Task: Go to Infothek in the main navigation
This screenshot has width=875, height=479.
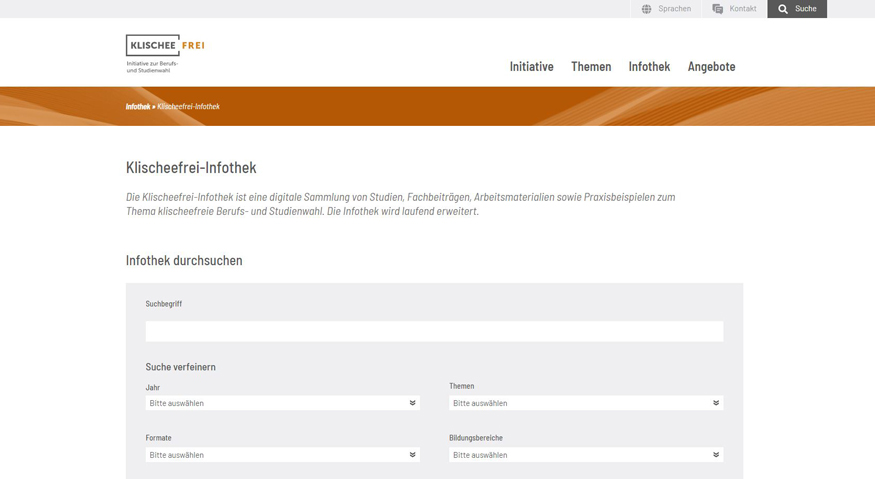Action: pos(649,67)
